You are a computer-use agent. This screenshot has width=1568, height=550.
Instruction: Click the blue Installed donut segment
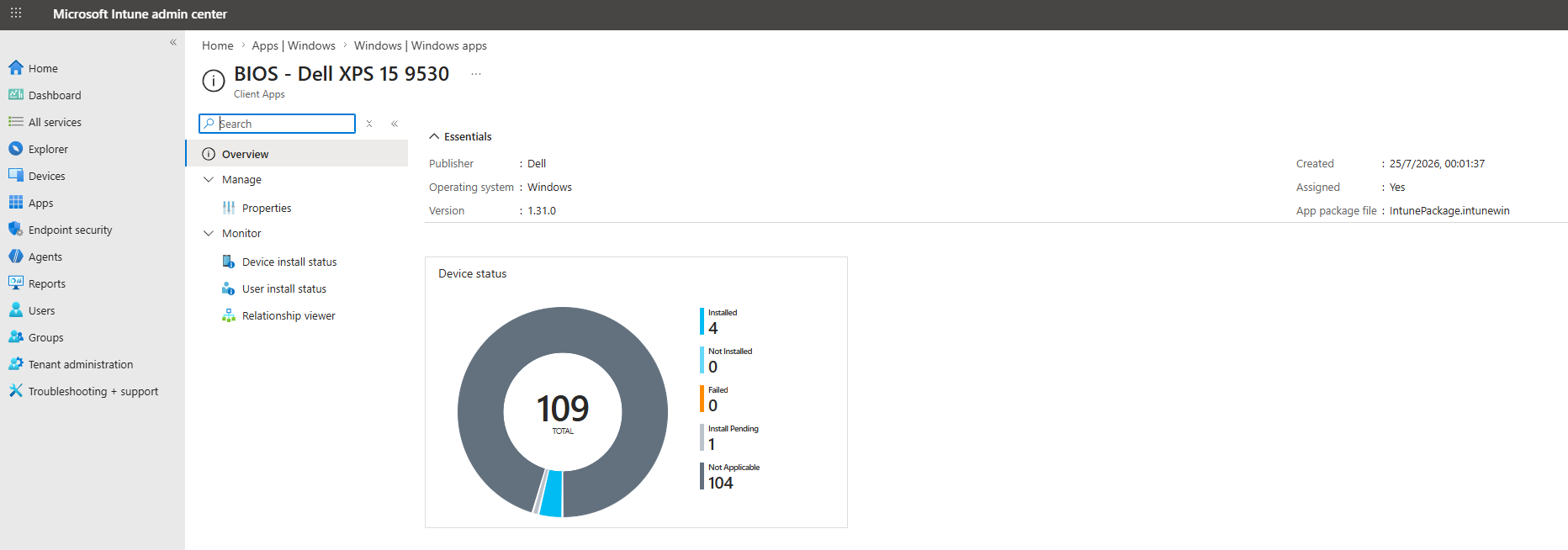[x=552, y=494]
